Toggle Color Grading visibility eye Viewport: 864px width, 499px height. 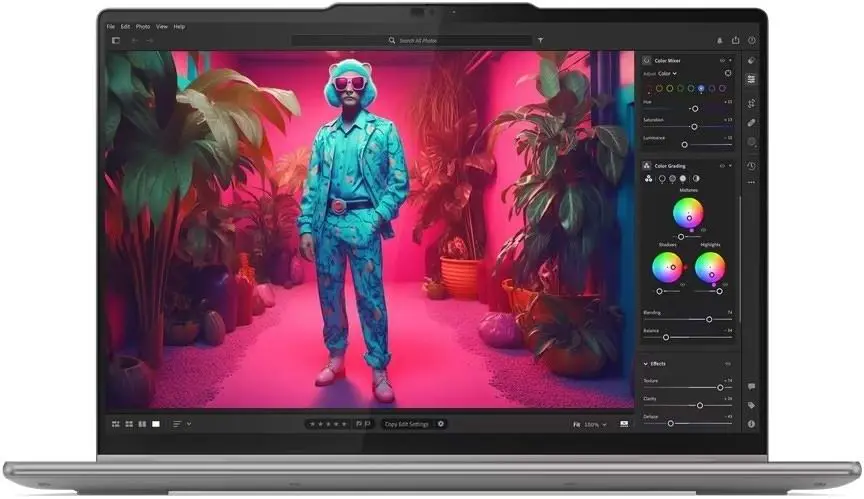click(x=722, y=166)
